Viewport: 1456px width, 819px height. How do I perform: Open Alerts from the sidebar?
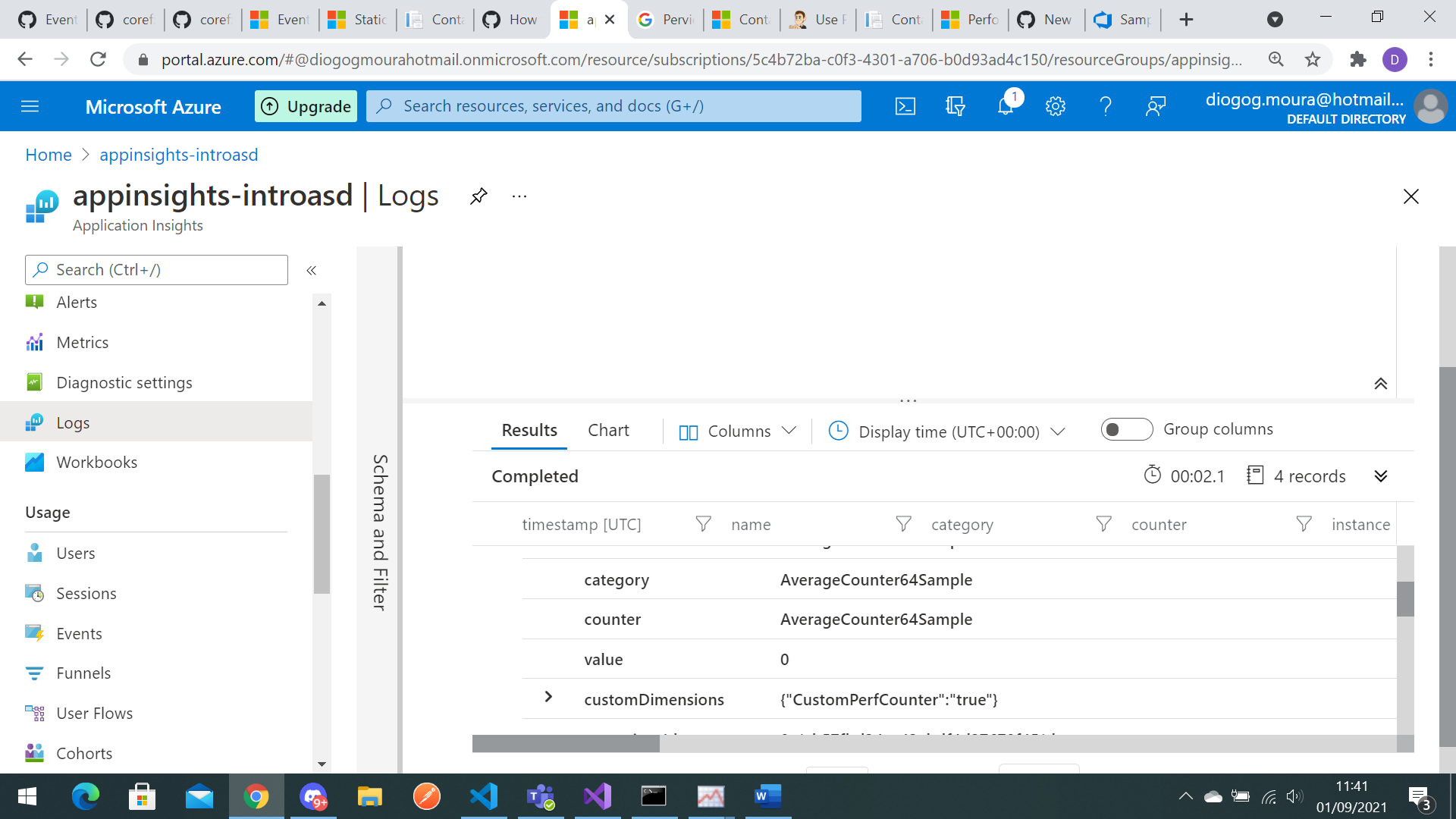coord(77,302)
